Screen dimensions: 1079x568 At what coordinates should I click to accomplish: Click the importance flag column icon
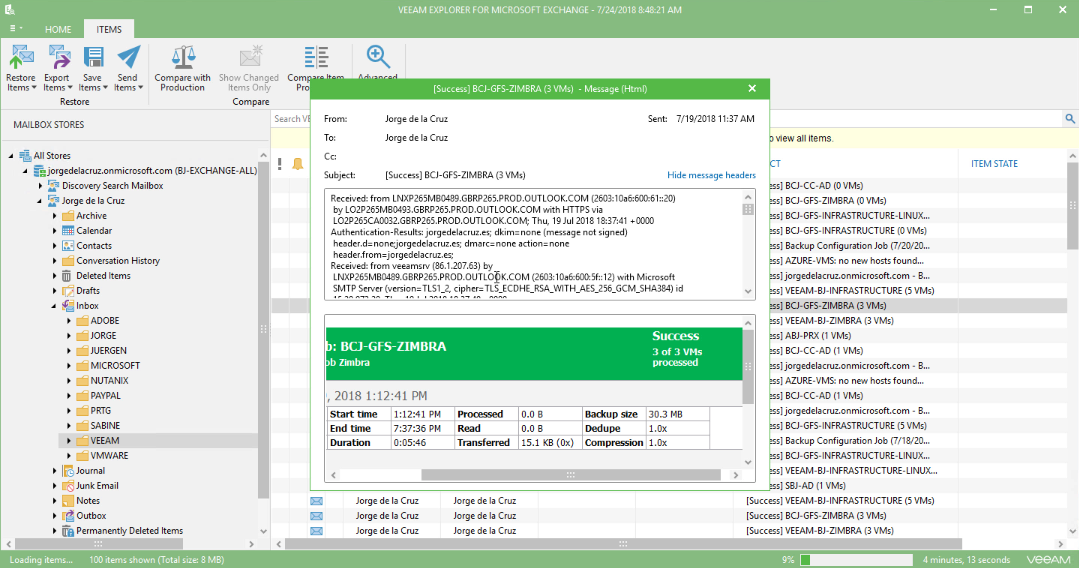coord(279,164)
